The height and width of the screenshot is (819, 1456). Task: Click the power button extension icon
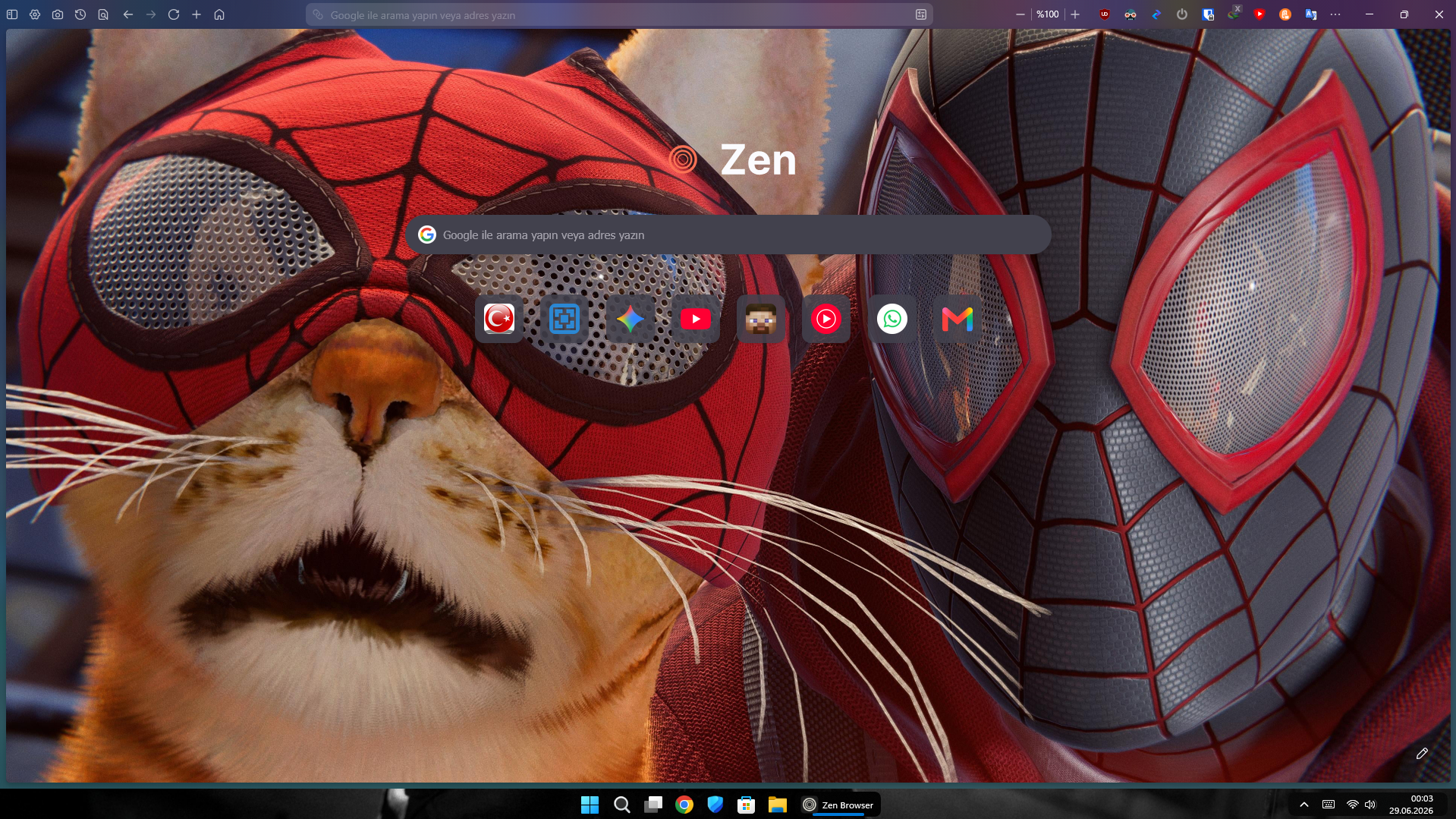pos(1182,14)
